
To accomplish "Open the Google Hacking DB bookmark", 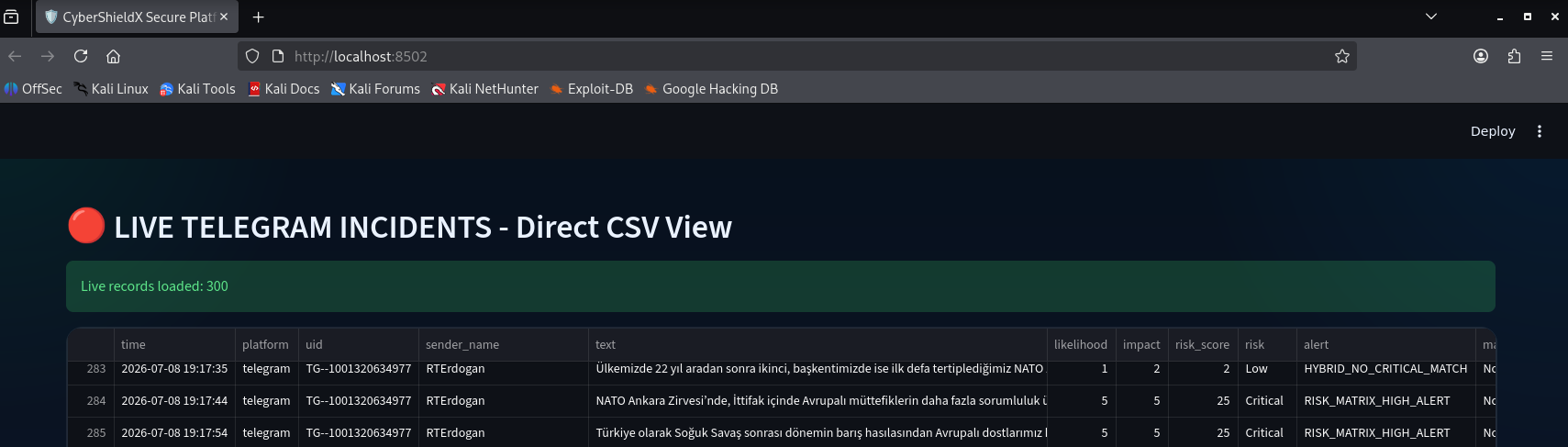I will [x=711, y=89].
